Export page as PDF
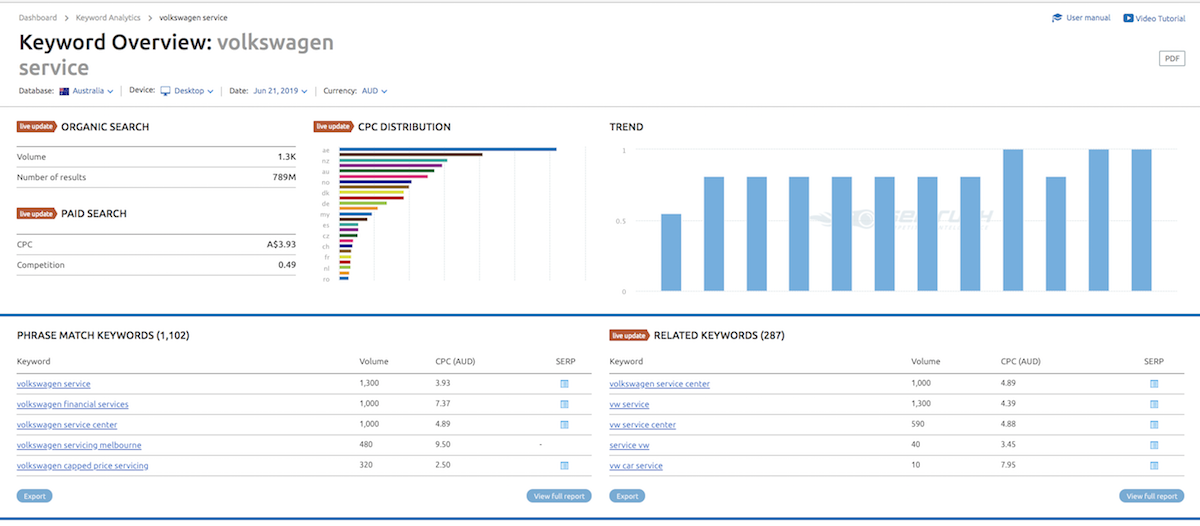 [x=1171, y=59]
